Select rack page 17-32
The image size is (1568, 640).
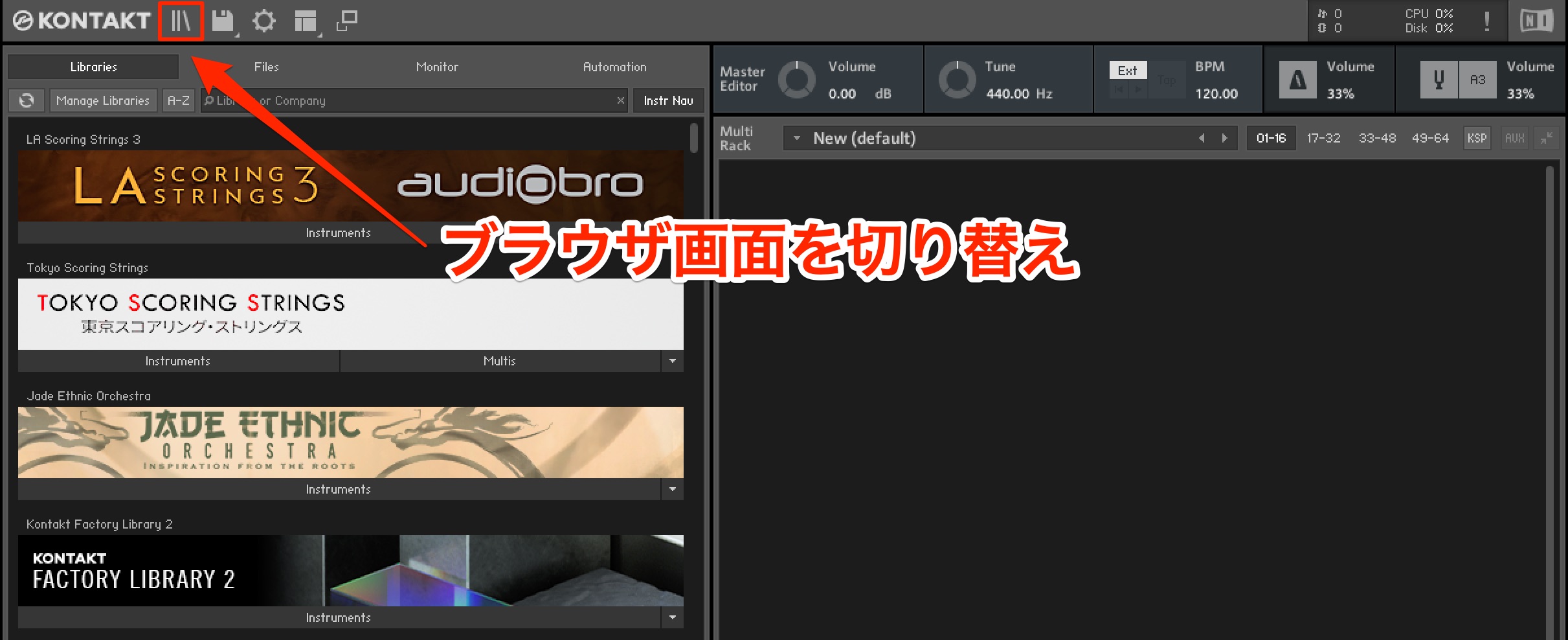(1323, 138)
